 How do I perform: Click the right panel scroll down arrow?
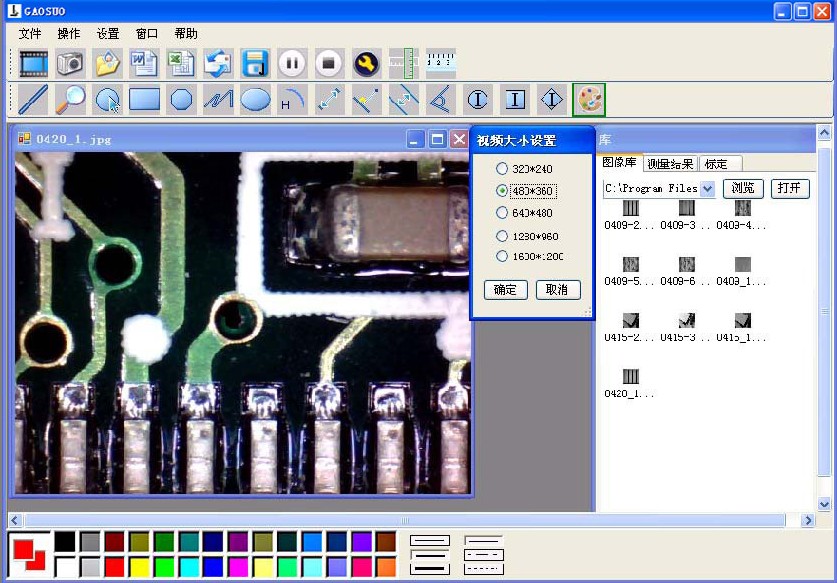(824, 503)
